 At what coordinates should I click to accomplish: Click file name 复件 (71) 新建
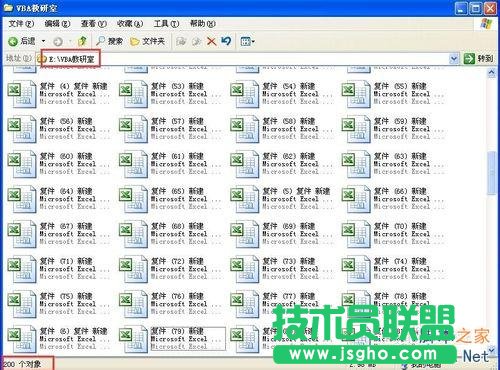pos(66,261)
